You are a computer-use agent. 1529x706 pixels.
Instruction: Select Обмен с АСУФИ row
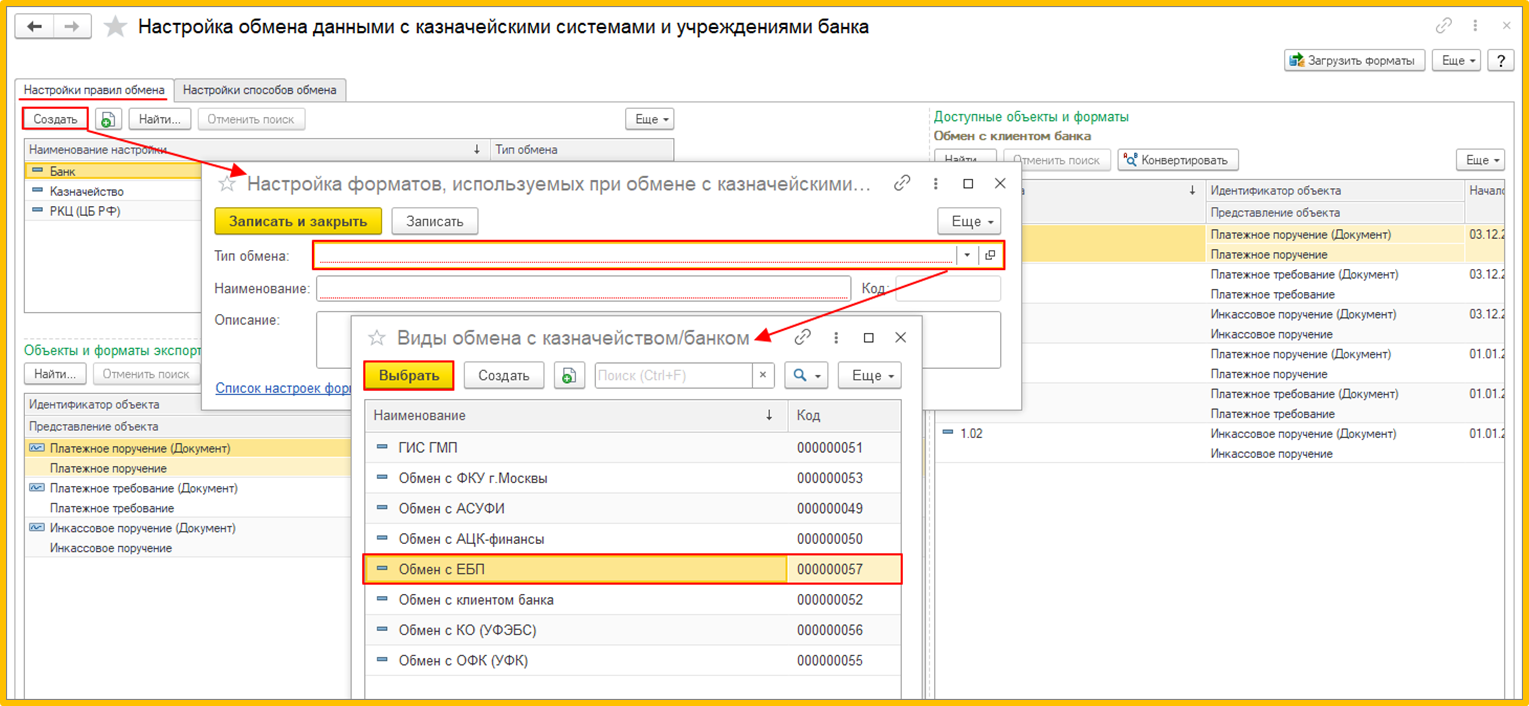tap(633, 508)
